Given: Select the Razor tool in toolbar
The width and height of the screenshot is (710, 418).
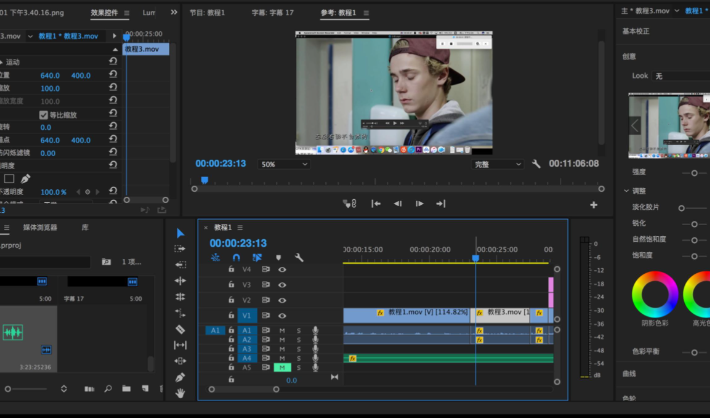Looking at the screenshot, I should coord(181,329).
